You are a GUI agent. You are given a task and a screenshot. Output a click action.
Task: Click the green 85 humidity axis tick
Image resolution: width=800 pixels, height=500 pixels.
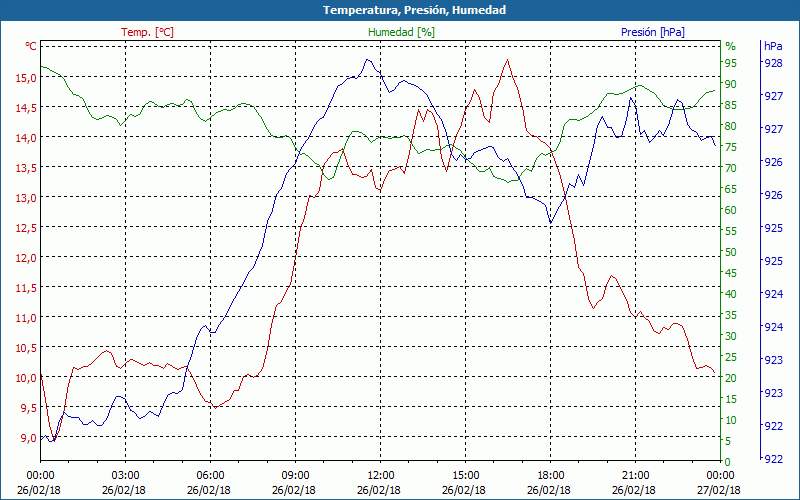point(731,105)
